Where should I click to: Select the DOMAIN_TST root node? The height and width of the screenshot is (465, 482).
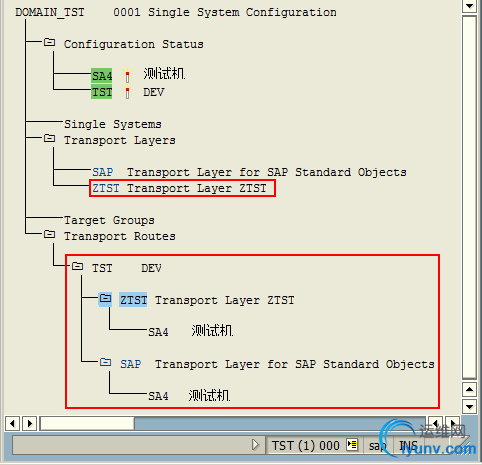click(50, 12)
